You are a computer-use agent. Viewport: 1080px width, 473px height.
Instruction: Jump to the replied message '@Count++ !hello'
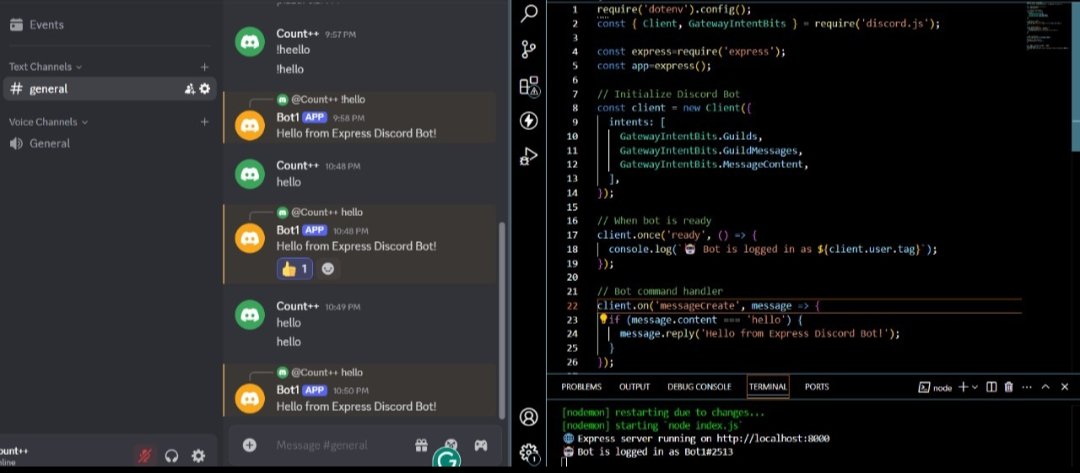[328, 99]
